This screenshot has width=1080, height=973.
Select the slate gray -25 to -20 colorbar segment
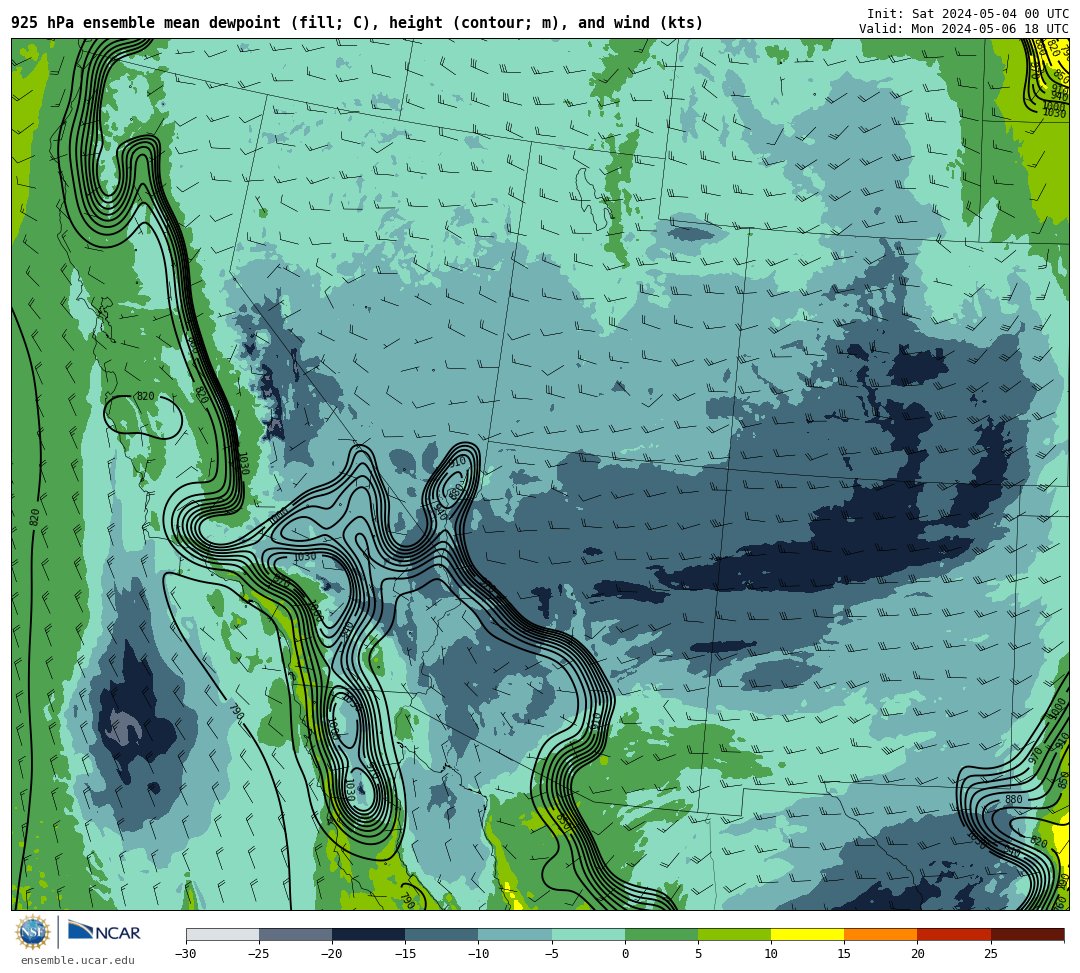tap(295, 934)
